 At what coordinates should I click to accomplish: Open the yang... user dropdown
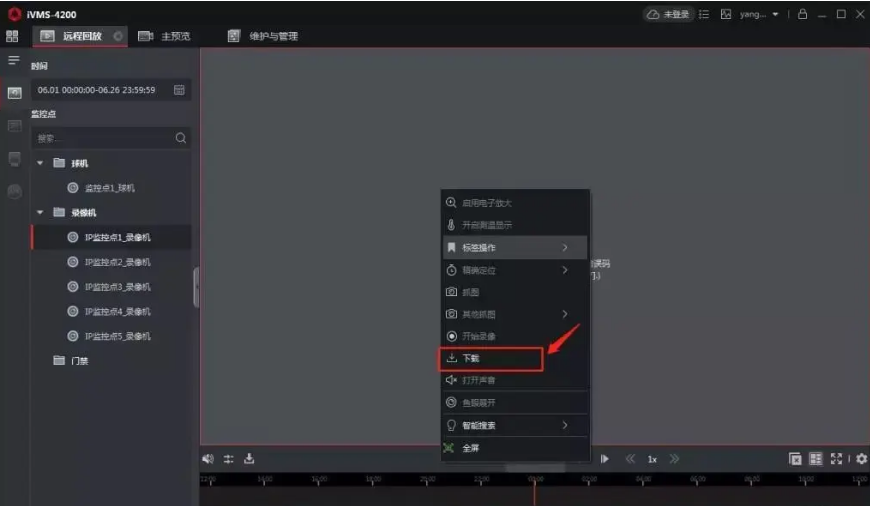(x=759, y=15)
